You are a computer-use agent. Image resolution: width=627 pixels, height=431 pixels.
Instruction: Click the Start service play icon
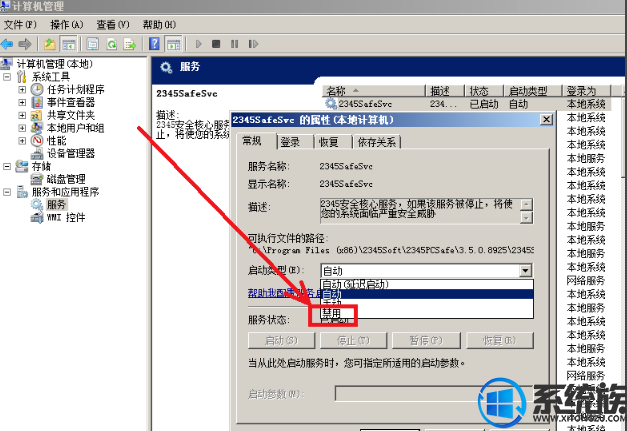pos(198,44)
